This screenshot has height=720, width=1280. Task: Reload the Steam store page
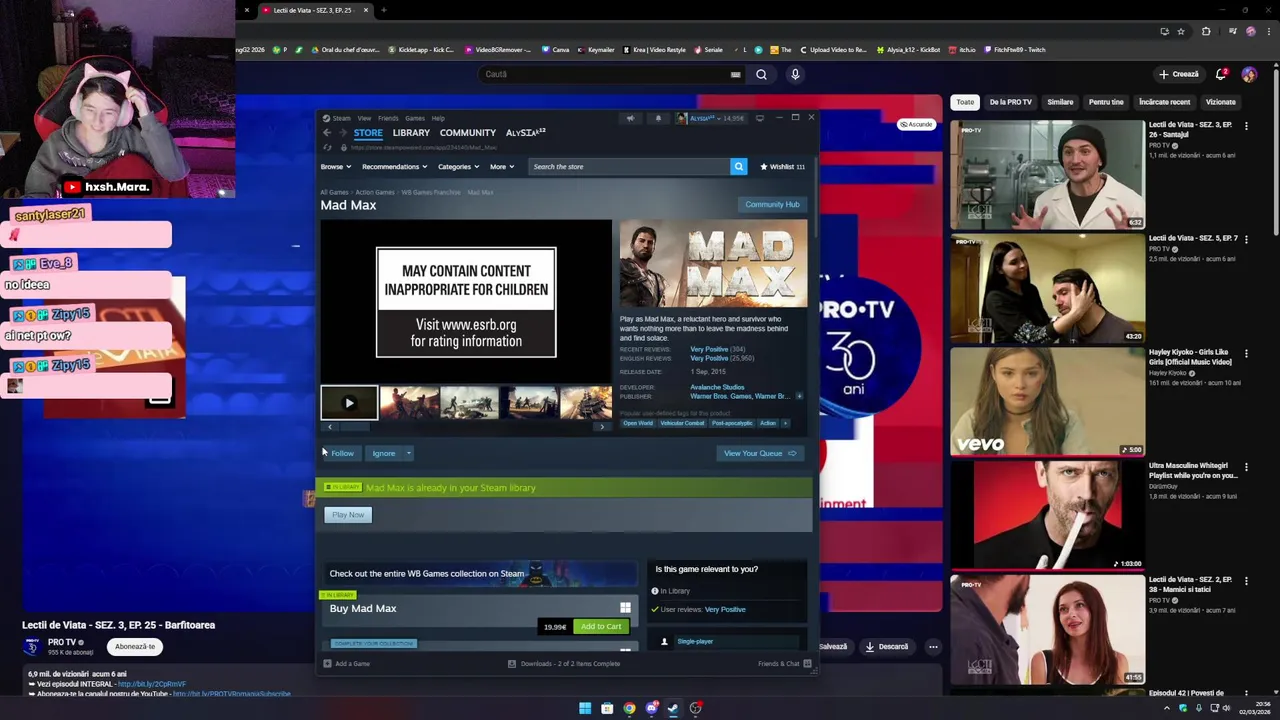coord(327,147)
